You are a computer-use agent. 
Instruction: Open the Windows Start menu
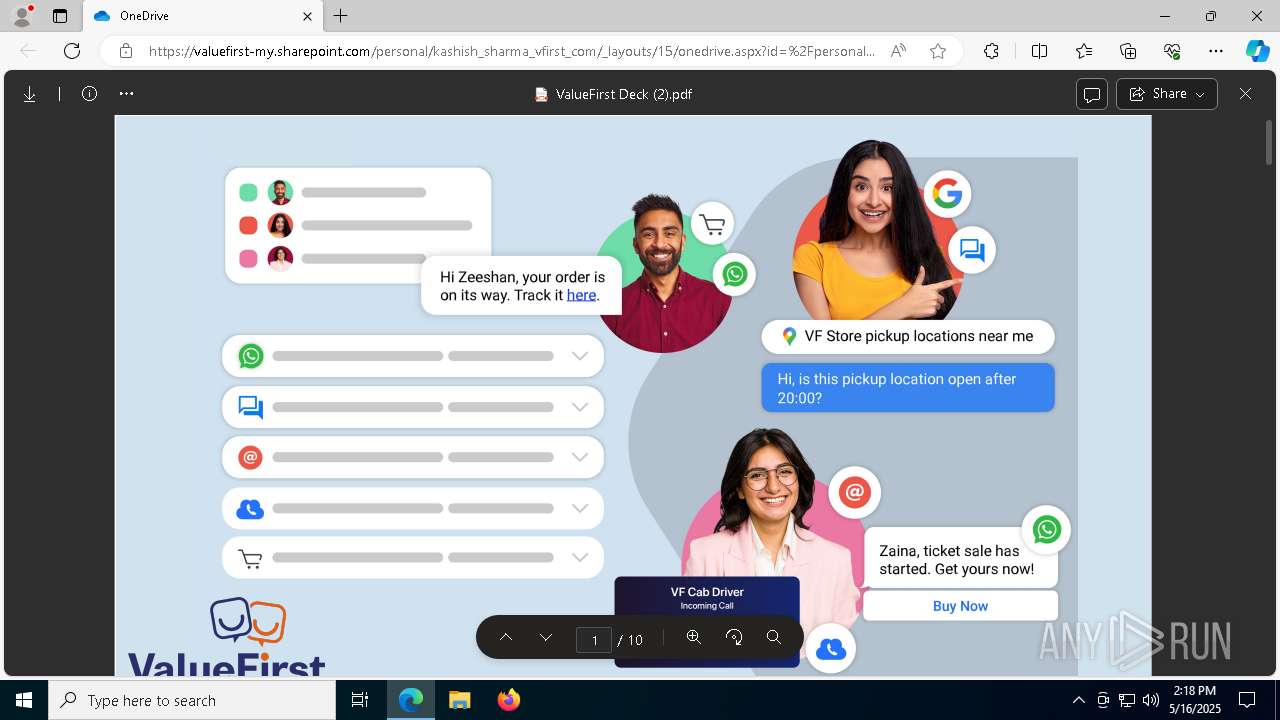tap(24, 700)
